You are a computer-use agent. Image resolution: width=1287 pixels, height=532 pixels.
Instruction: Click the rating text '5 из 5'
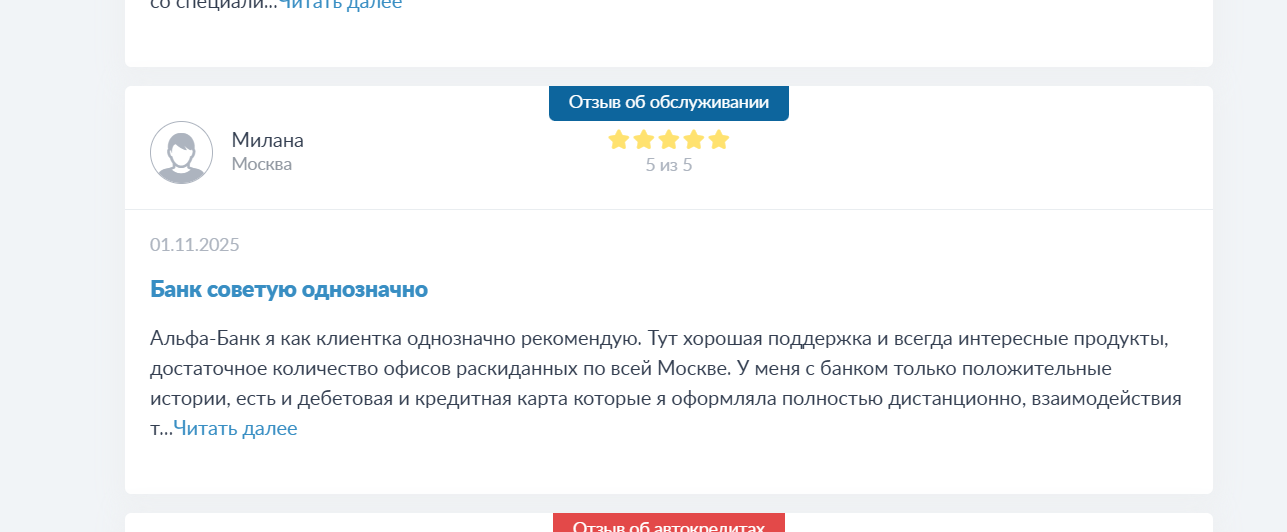coord(669,165)
